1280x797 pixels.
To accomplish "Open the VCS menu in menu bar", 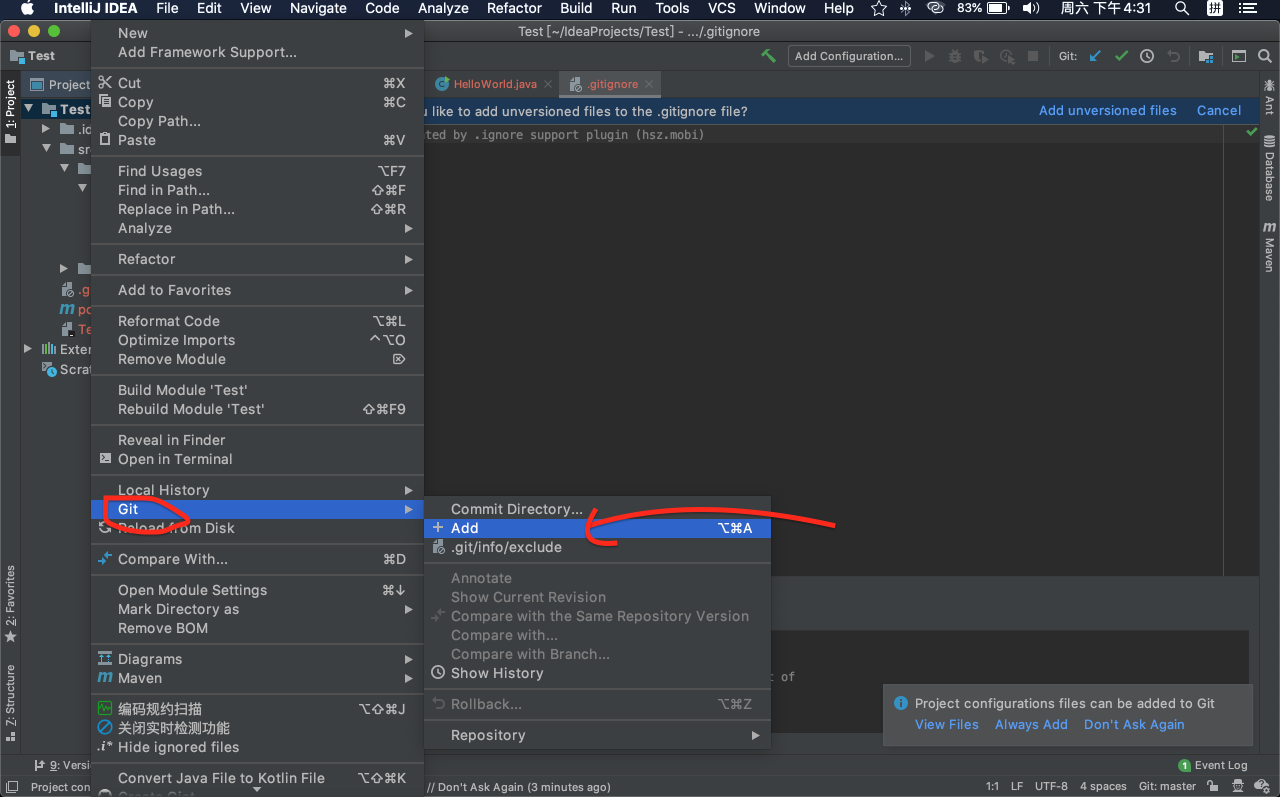I will coord(722,8).
